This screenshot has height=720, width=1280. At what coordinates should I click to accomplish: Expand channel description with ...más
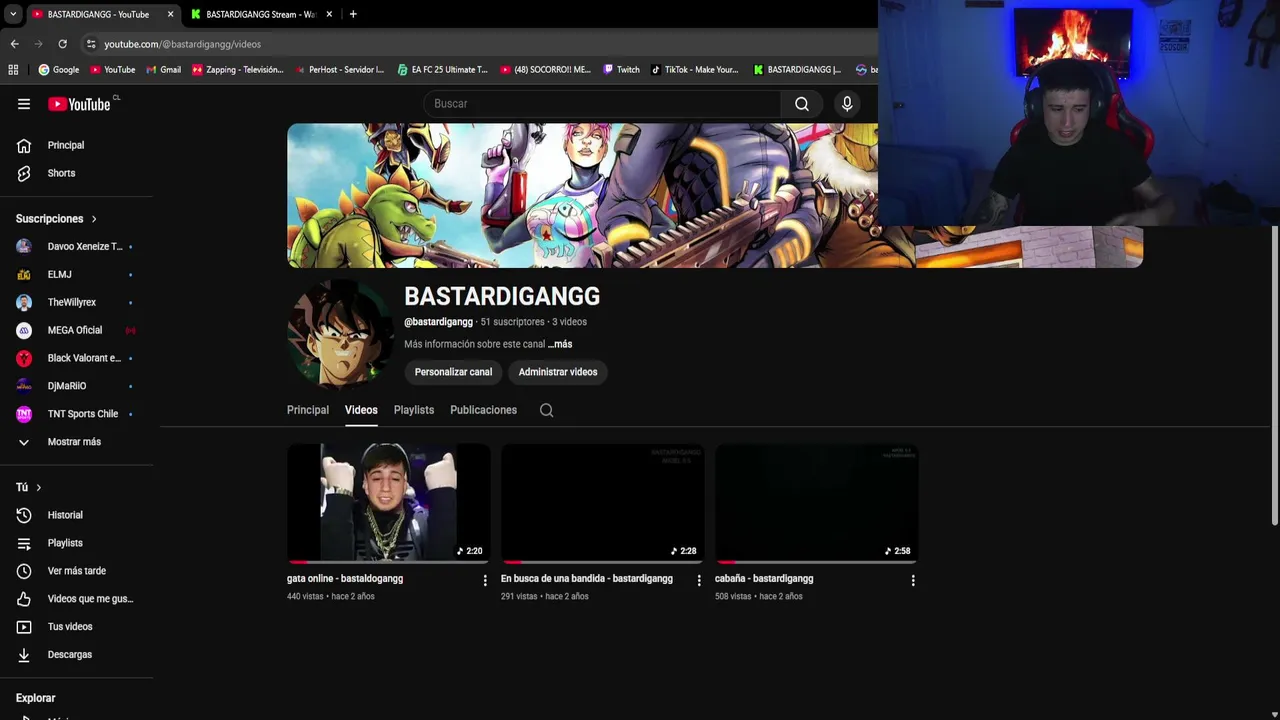(560, 344)
